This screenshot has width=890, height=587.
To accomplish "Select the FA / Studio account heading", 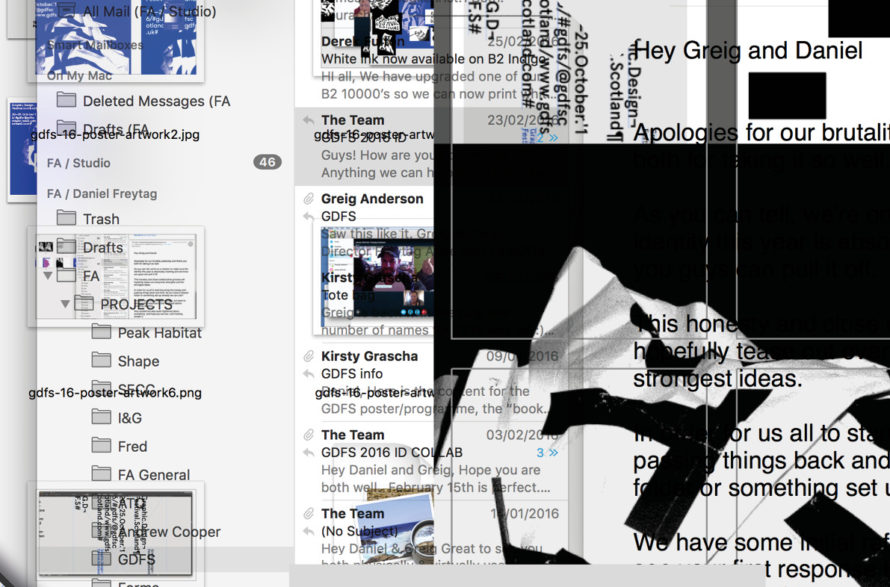I will tap(79, 163).
